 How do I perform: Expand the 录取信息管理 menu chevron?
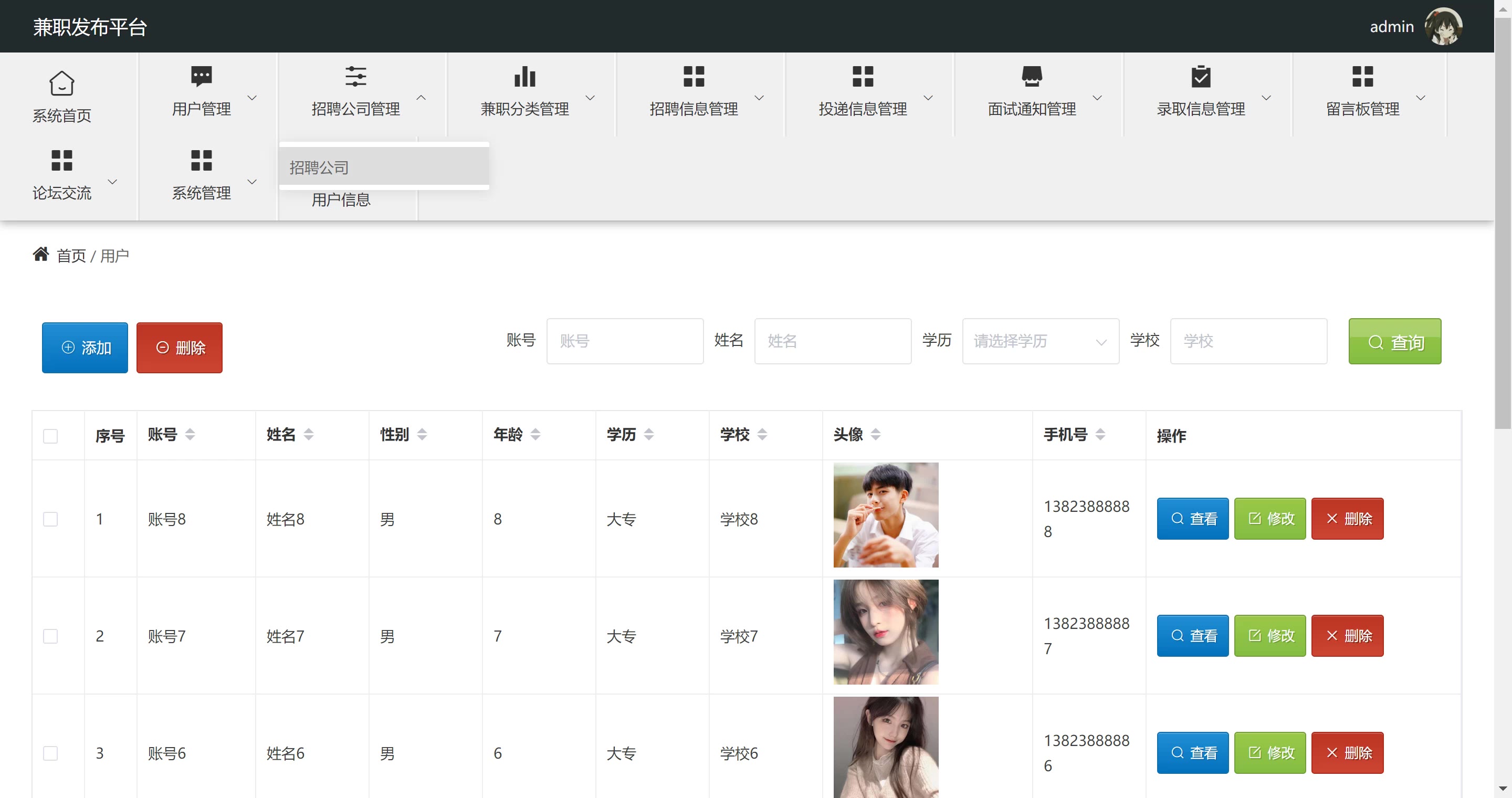pyautogui.click(x=1266, y=98)
